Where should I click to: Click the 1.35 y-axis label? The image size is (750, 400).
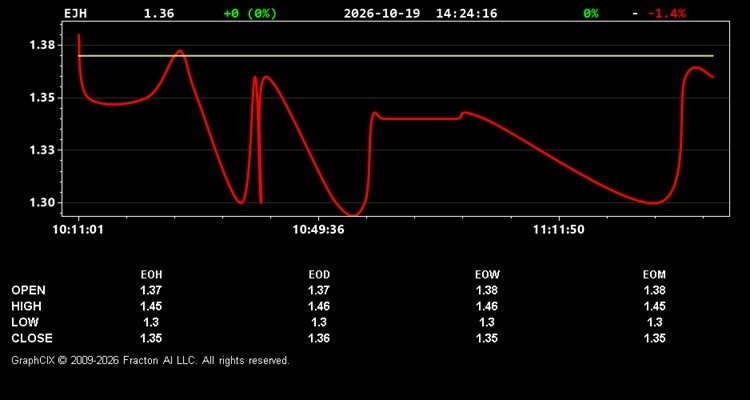coord(43,98)
